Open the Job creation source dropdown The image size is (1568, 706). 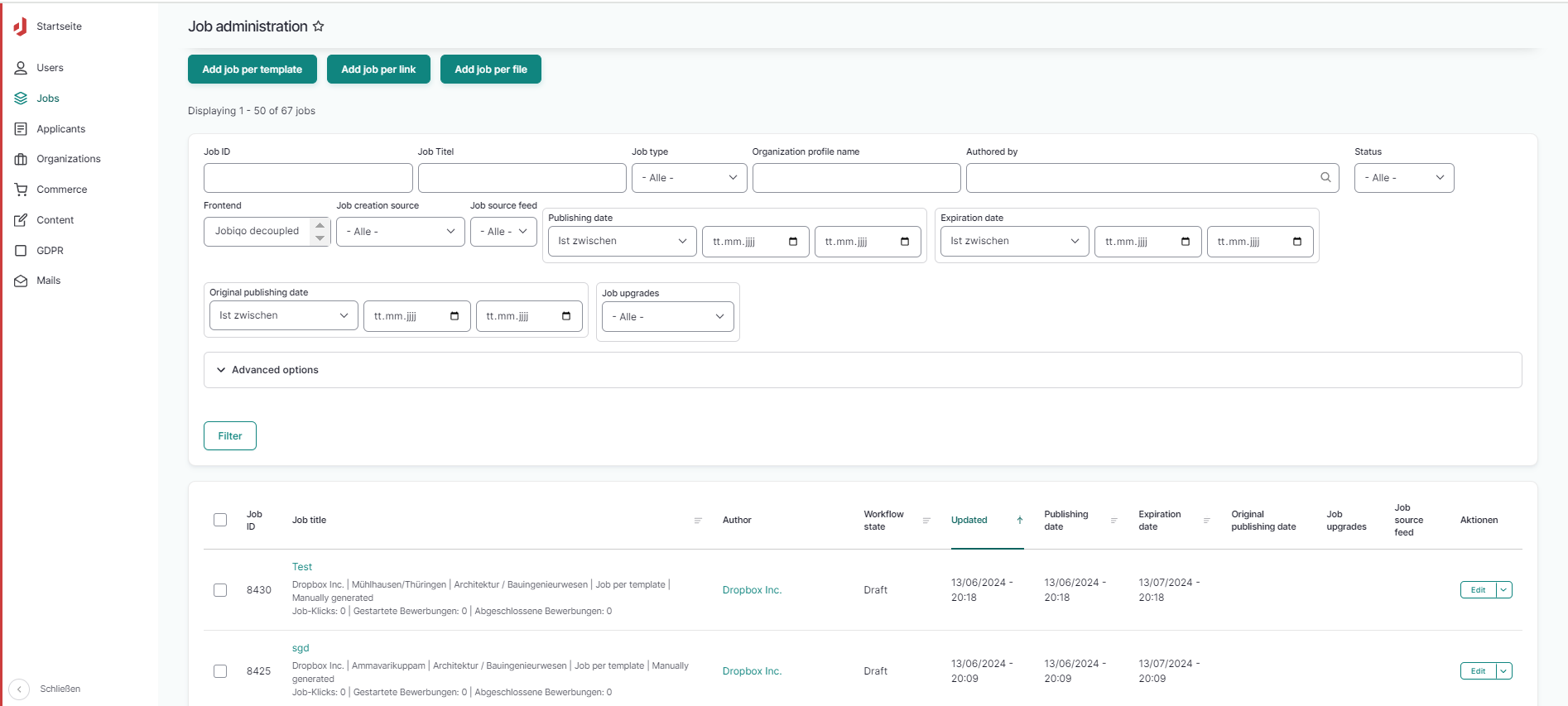(x=401, y=232)
